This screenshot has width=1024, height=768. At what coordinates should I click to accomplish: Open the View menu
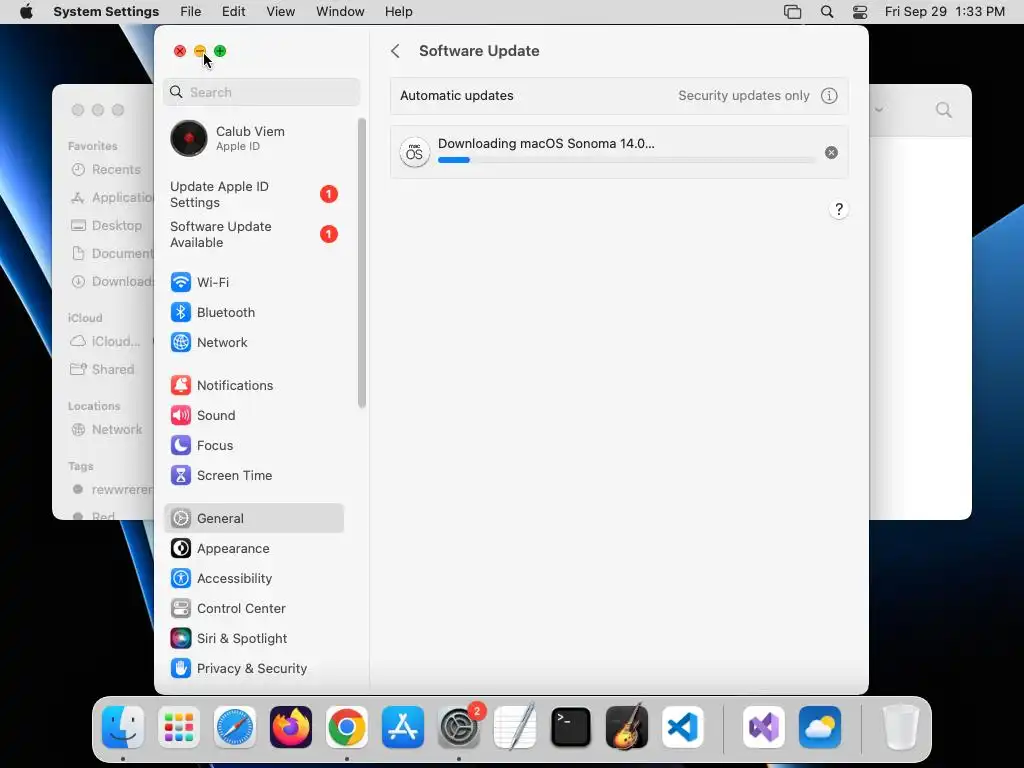(x=281, y=12)
